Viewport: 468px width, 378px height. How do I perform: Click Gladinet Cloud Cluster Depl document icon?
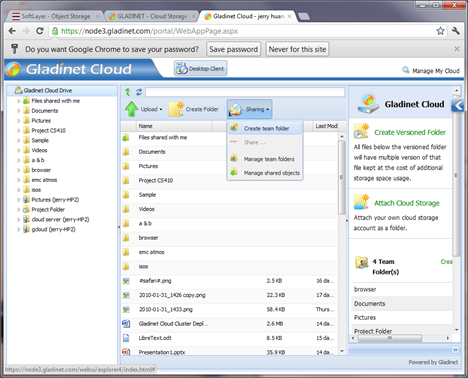[126, 324]
